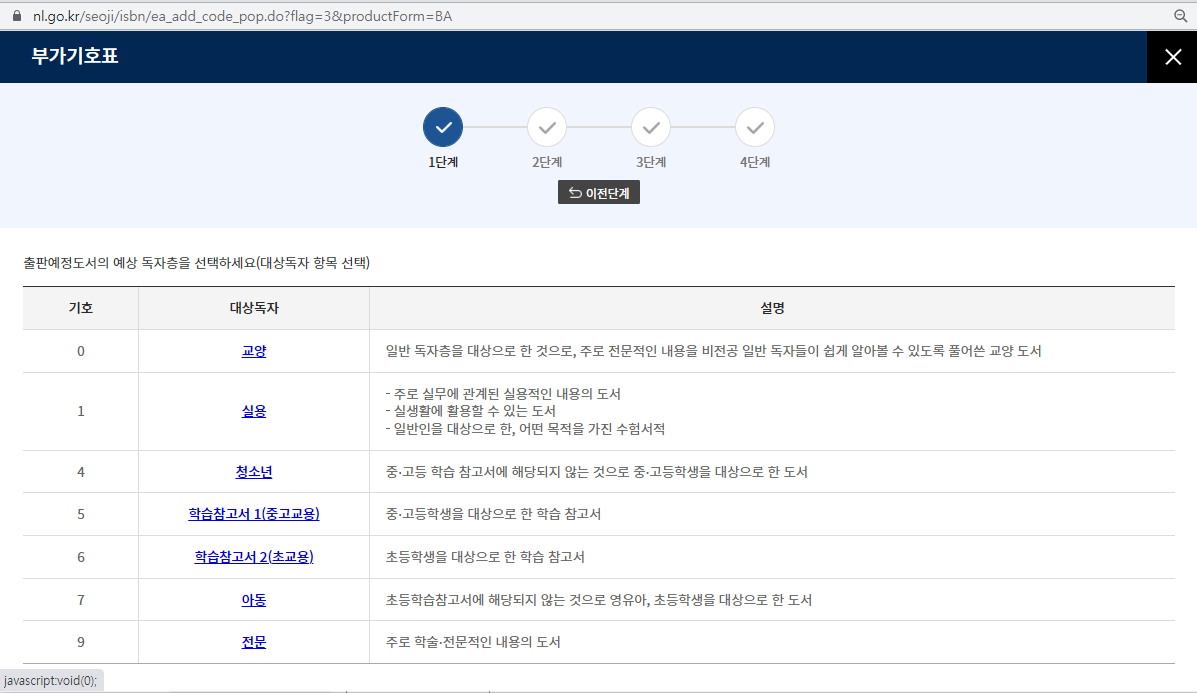
Task: Select the 전문 reader category link
Action: (253, 642)
